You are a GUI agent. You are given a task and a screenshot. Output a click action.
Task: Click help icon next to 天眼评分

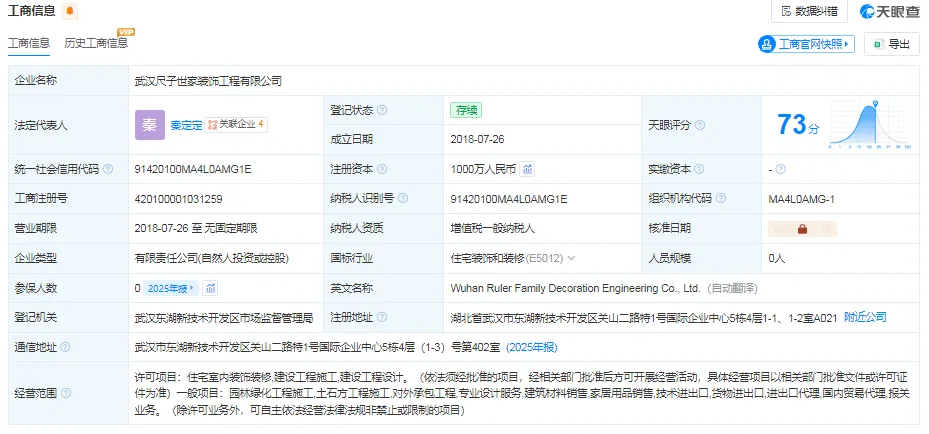(700, 125)
